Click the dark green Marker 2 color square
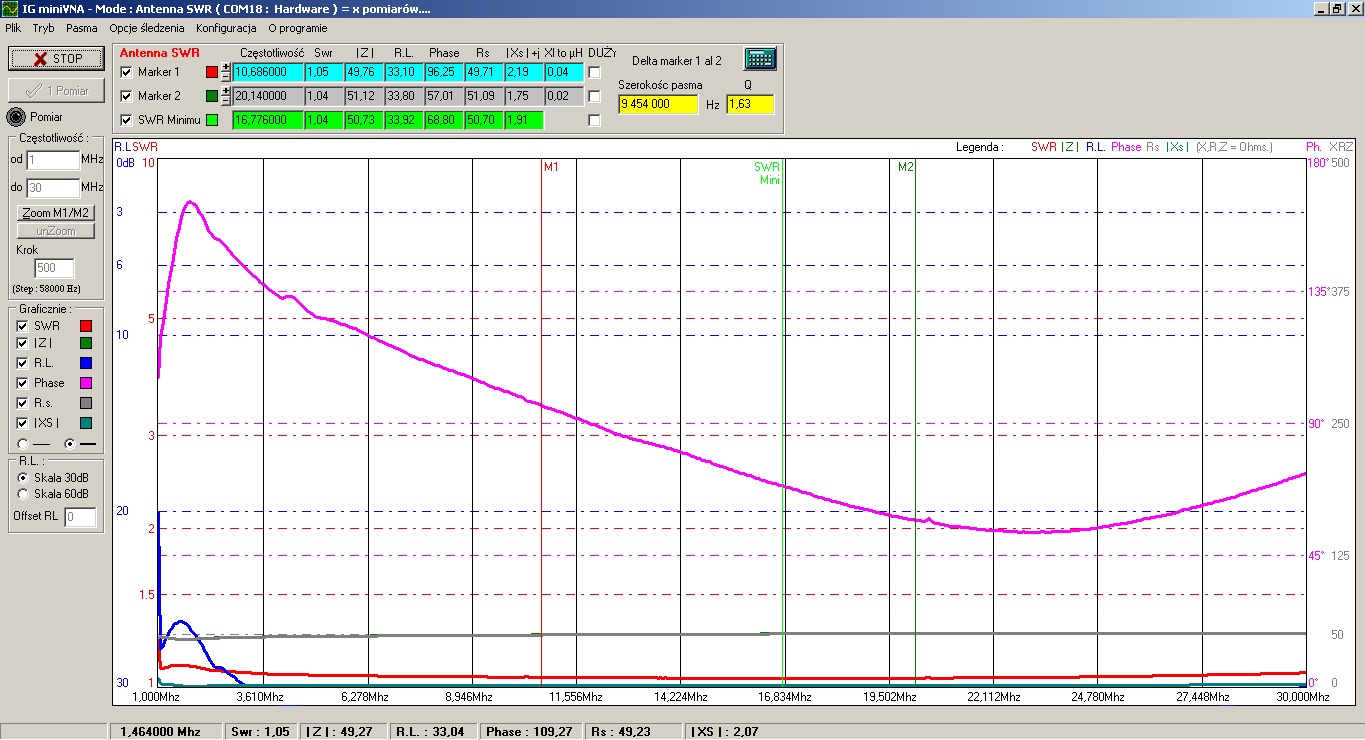 pos(211,96)
